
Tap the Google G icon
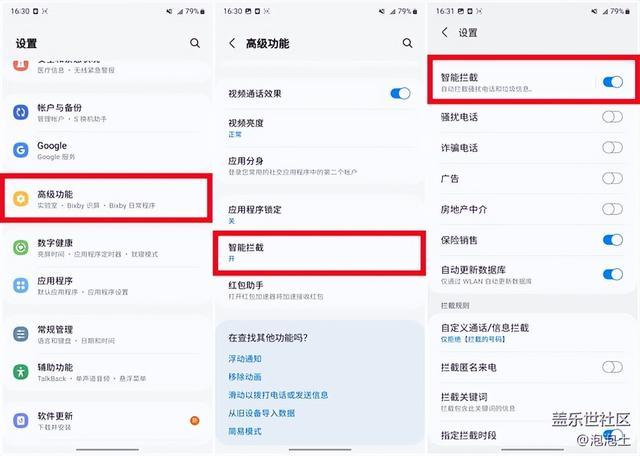coord(21,150)
